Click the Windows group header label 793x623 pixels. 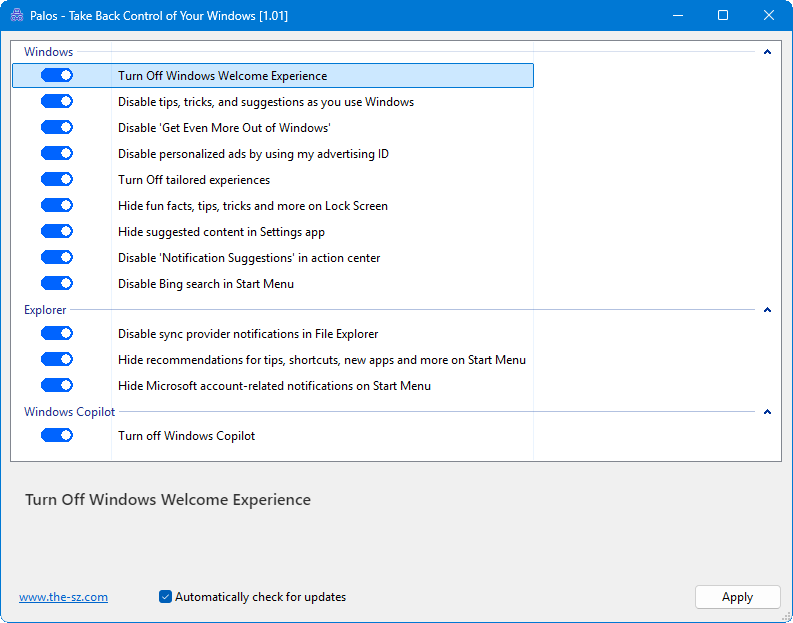(49, 52)
